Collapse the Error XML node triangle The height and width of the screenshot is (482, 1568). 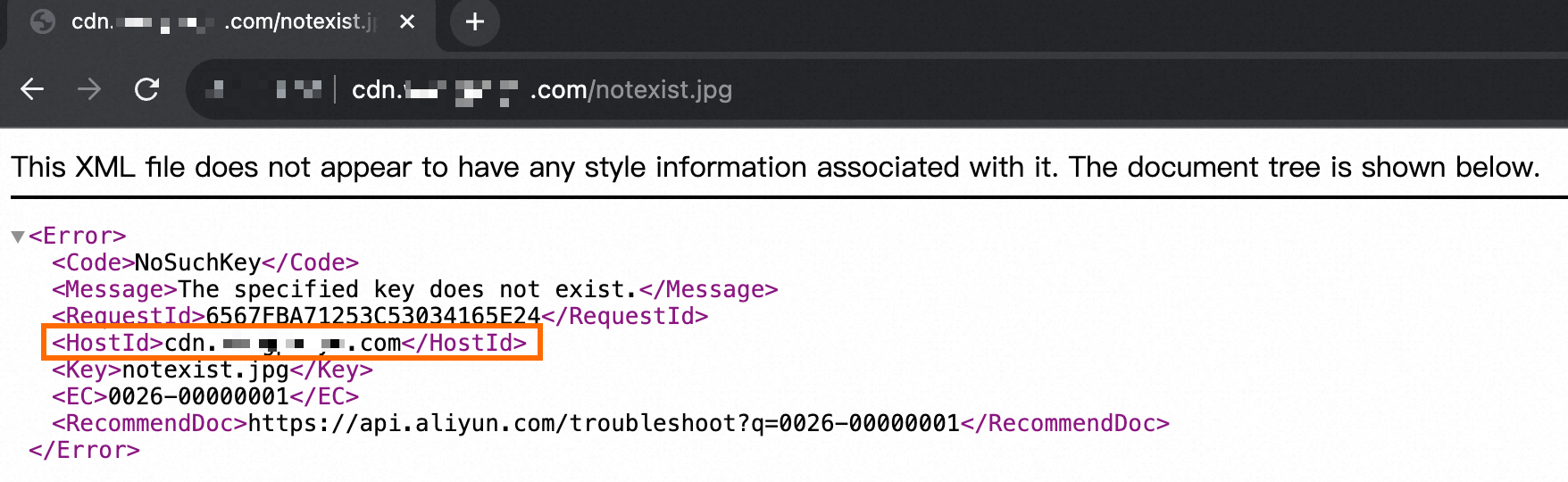17,237
